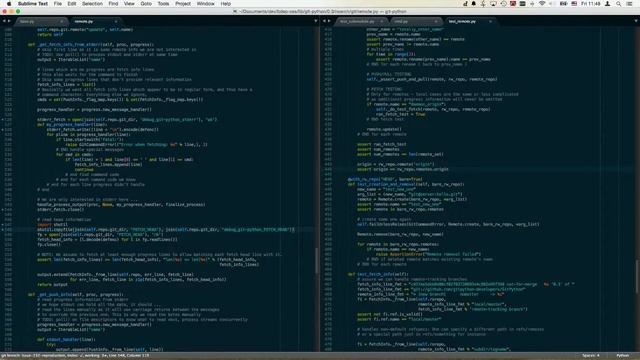
Task: Open the Goto menu
Action: click(x=146, y=4)
